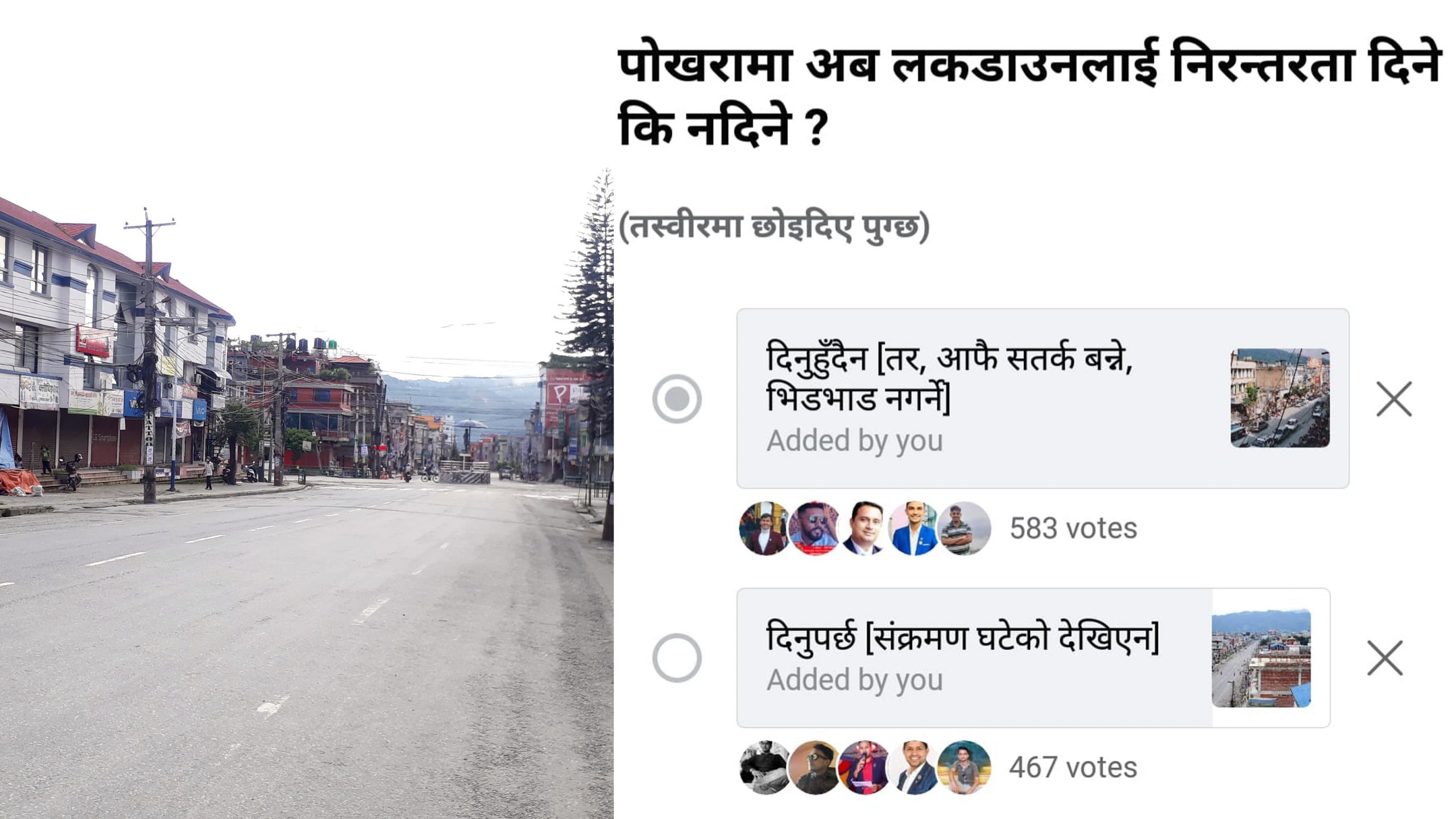The width and height of the screenshot is (1456, 819).
Task: Click the fourth voter avatar beside 583 votes
Action: click(x=914, y=528)
